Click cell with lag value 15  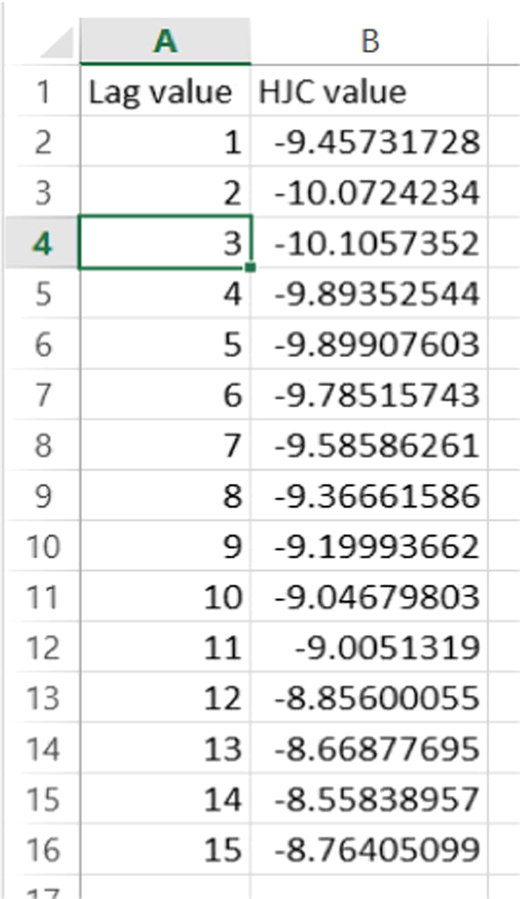coord(165,849)
